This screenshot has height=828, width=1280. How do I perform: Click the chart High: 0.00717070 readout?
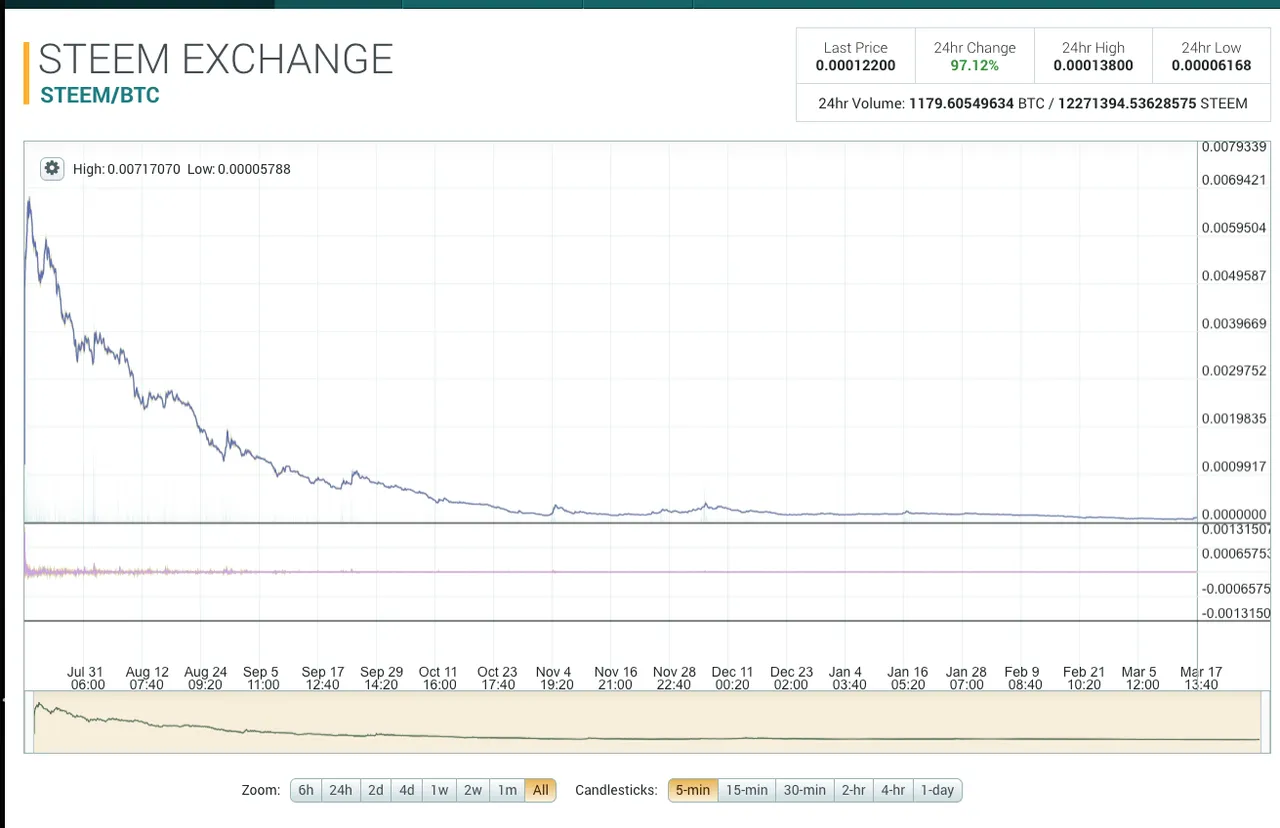tap(127, 169)
